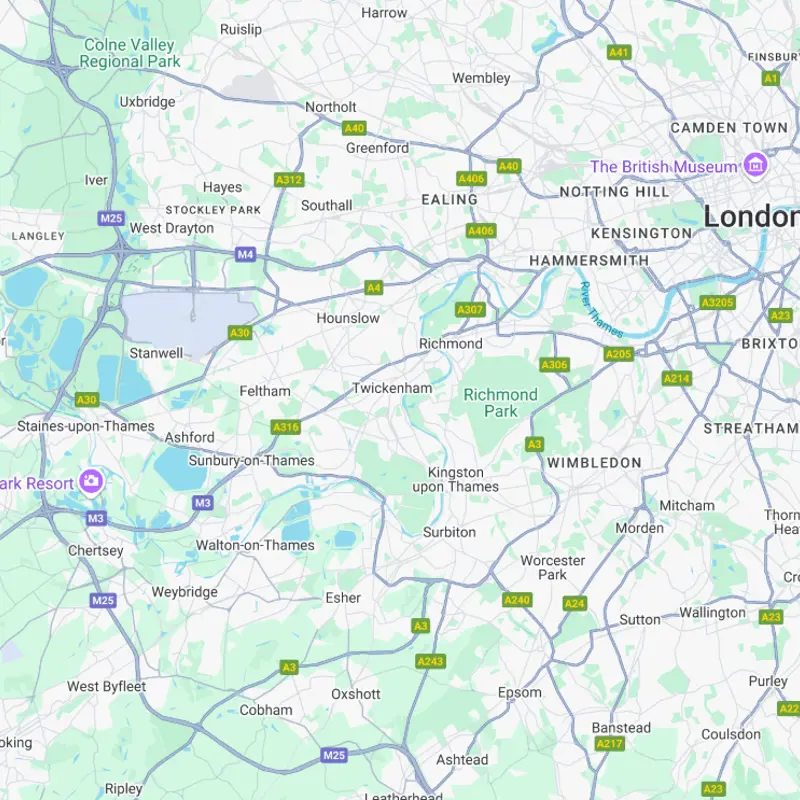Click the Wimbledon district label
The height and width of the screenshot is (800, 800).
[x=594, y=463]
